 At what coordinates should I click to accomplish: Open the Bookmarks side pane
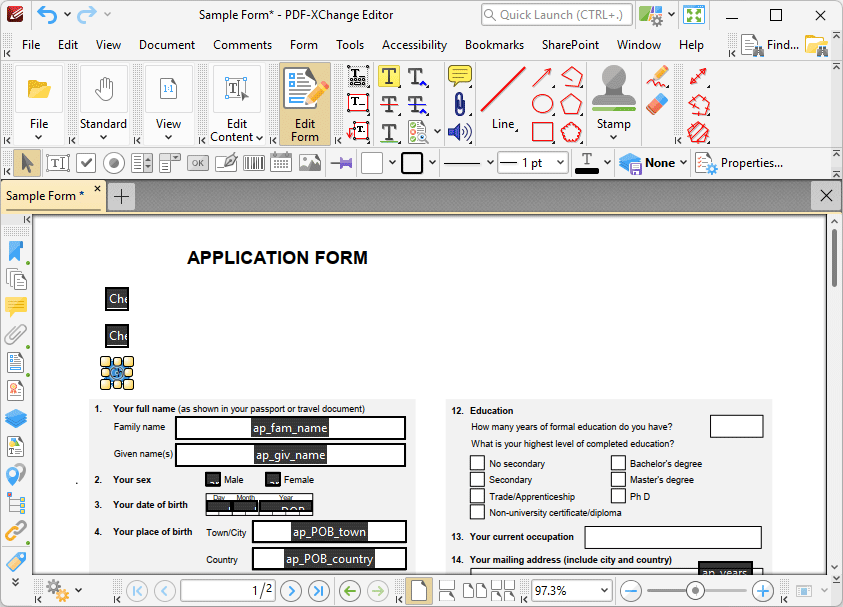click(16, 252)
